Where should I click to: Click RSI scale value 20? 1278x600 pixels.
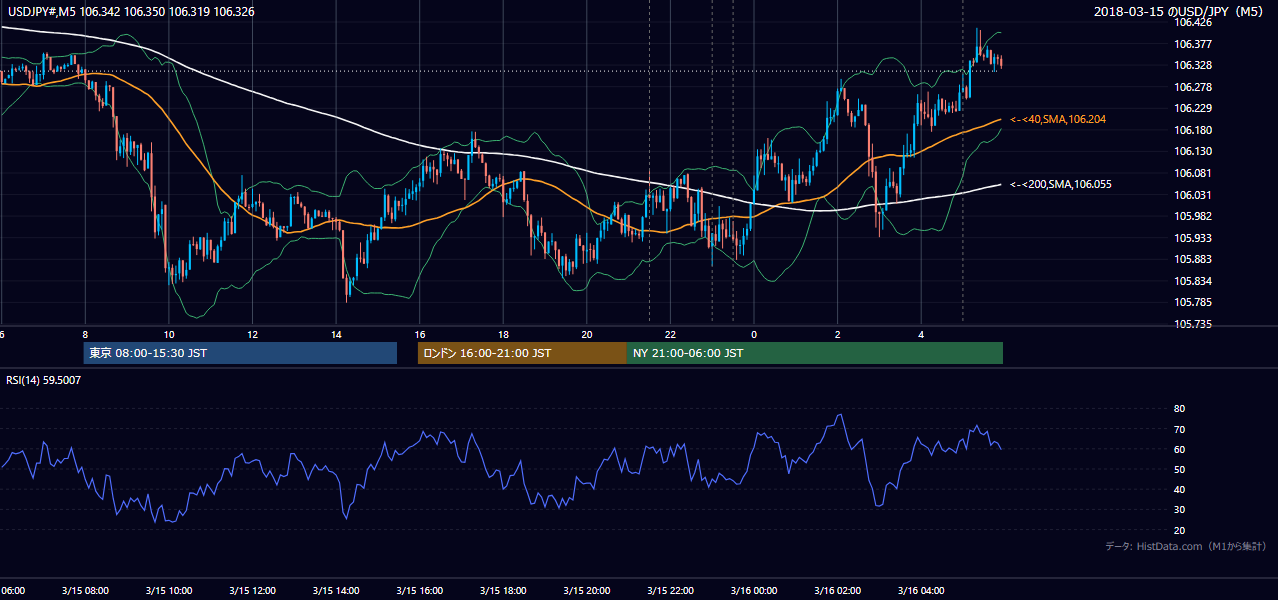(1179, 530)
